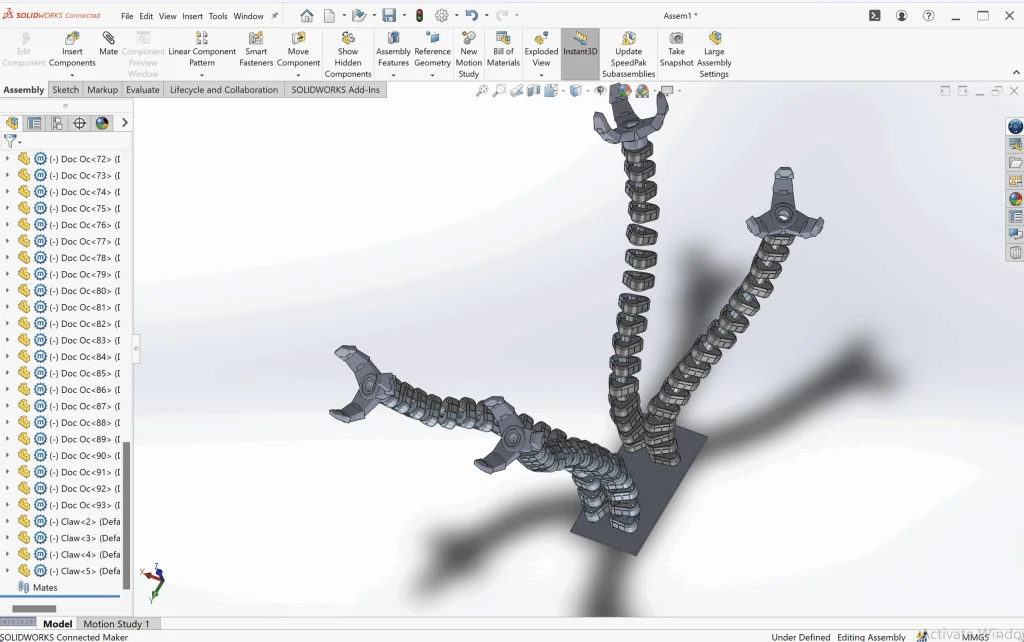Open the Section View tool
Image resolution: width=1024 pixels, height=642 pixels.
pyautogui.click(x=534, y=89)
